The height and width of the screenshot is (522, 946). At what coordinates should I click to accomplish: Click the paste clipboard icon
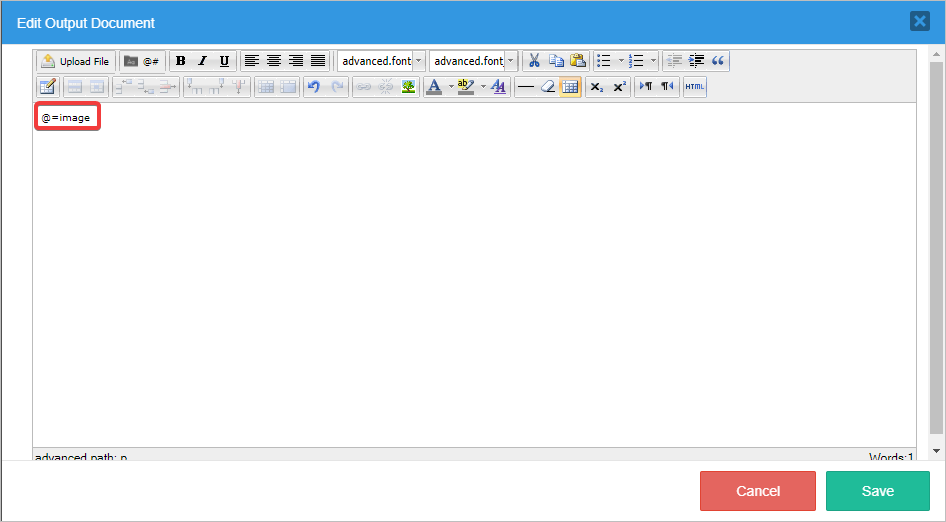[578, 61]
